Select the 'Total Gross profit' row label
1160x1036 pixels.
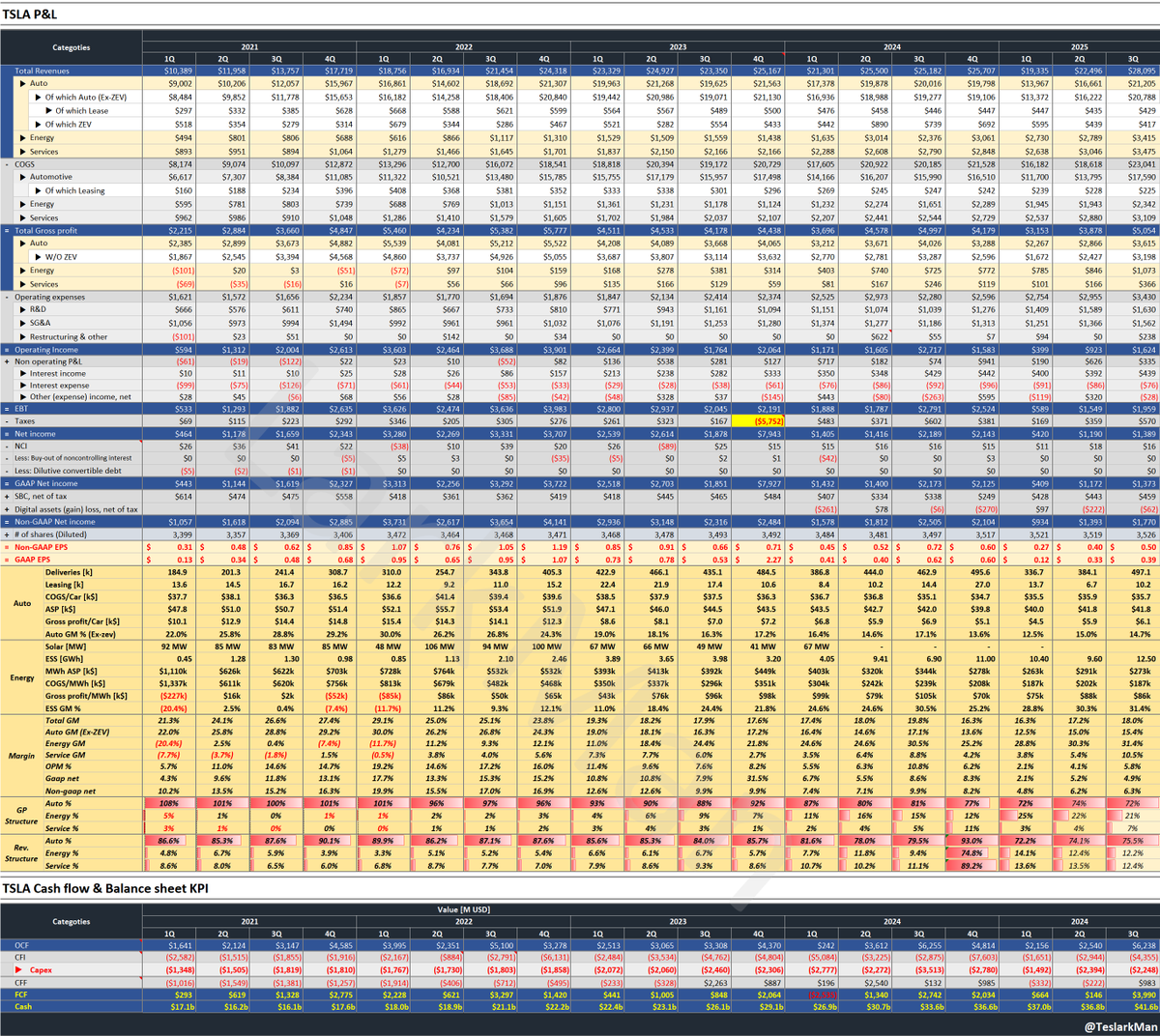pyautogui.click(x=45, y=231)
